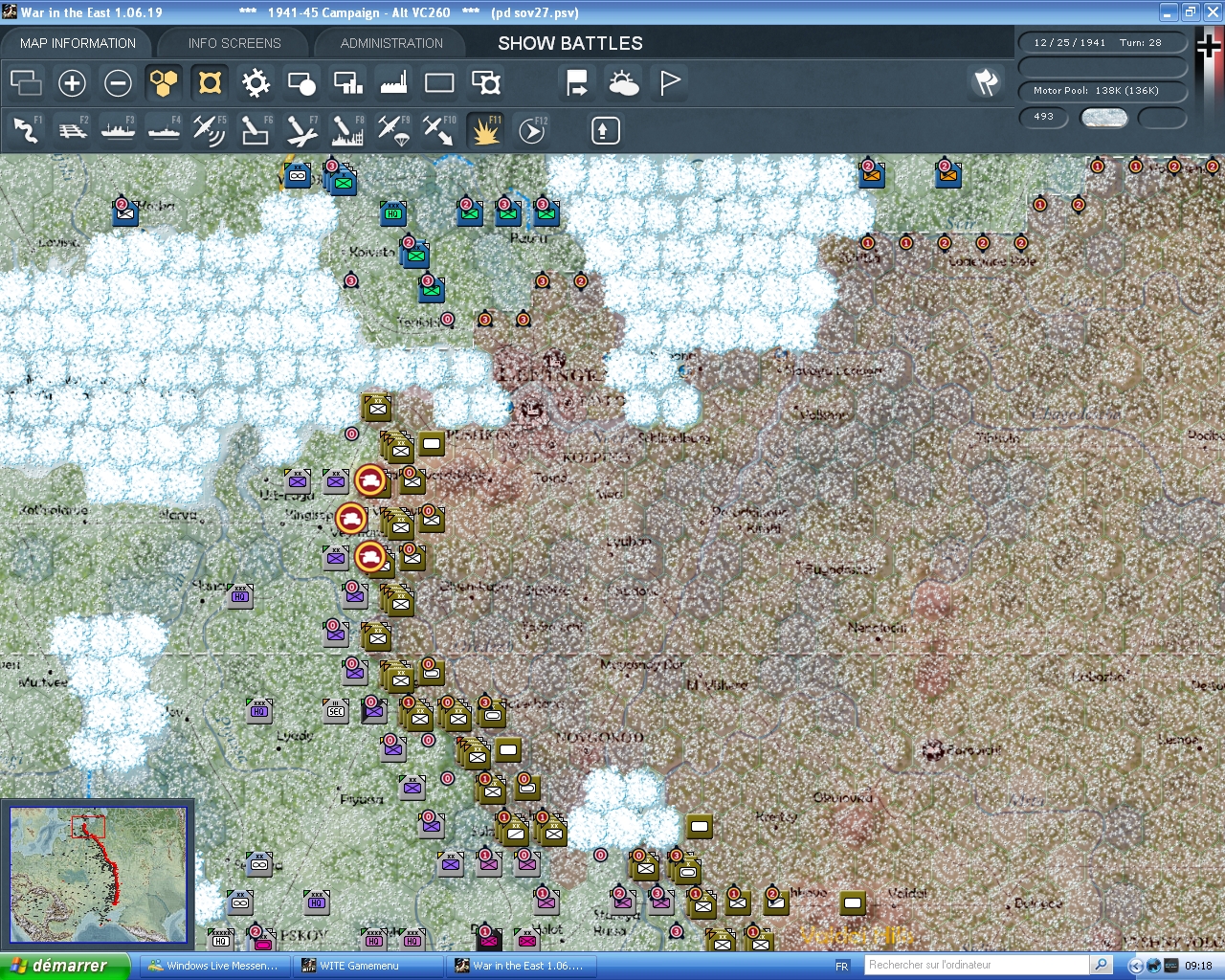Select the F1 movement mode icon
The width and height of the screenshot is (1225, 980).
(x=26, y=129)
